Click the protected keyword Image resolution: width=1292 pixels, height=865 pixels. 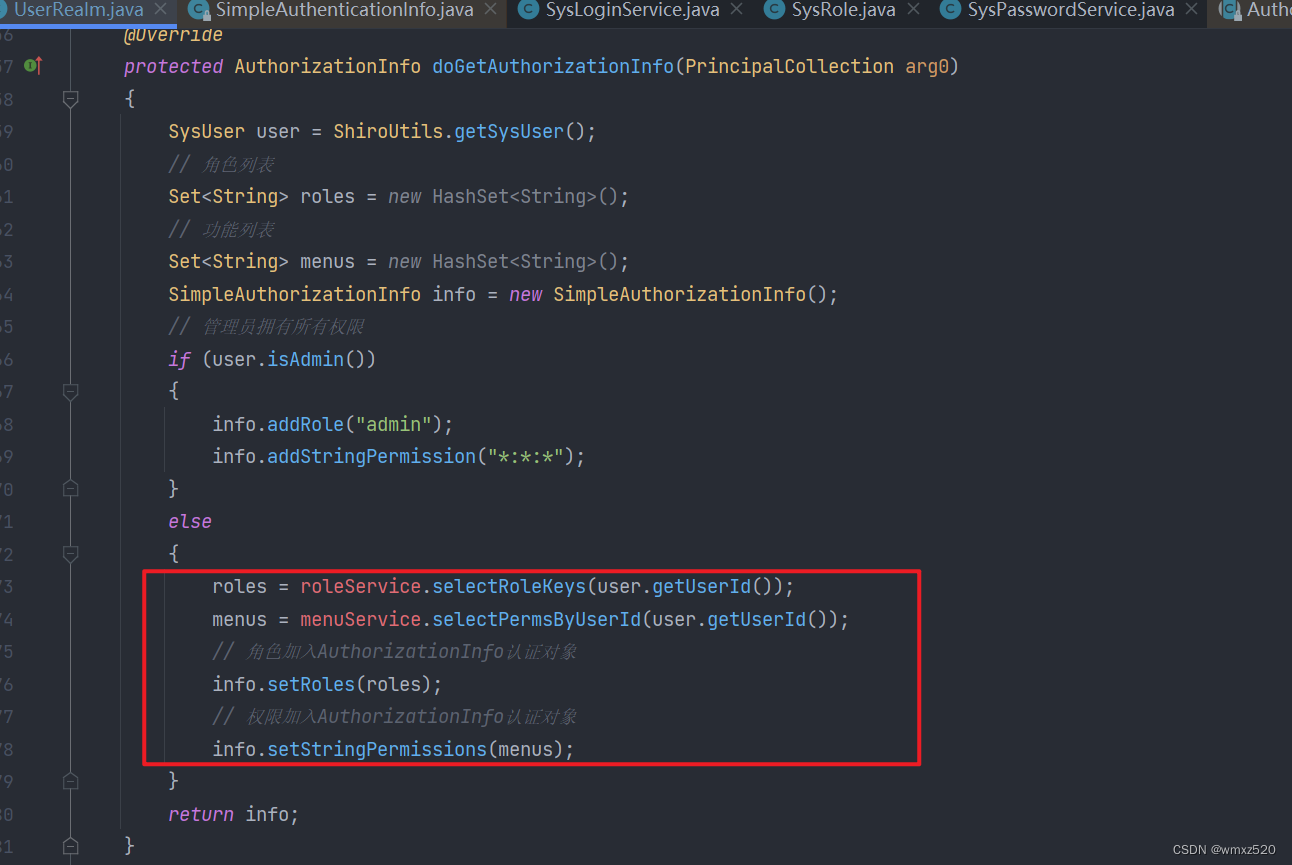173,66
